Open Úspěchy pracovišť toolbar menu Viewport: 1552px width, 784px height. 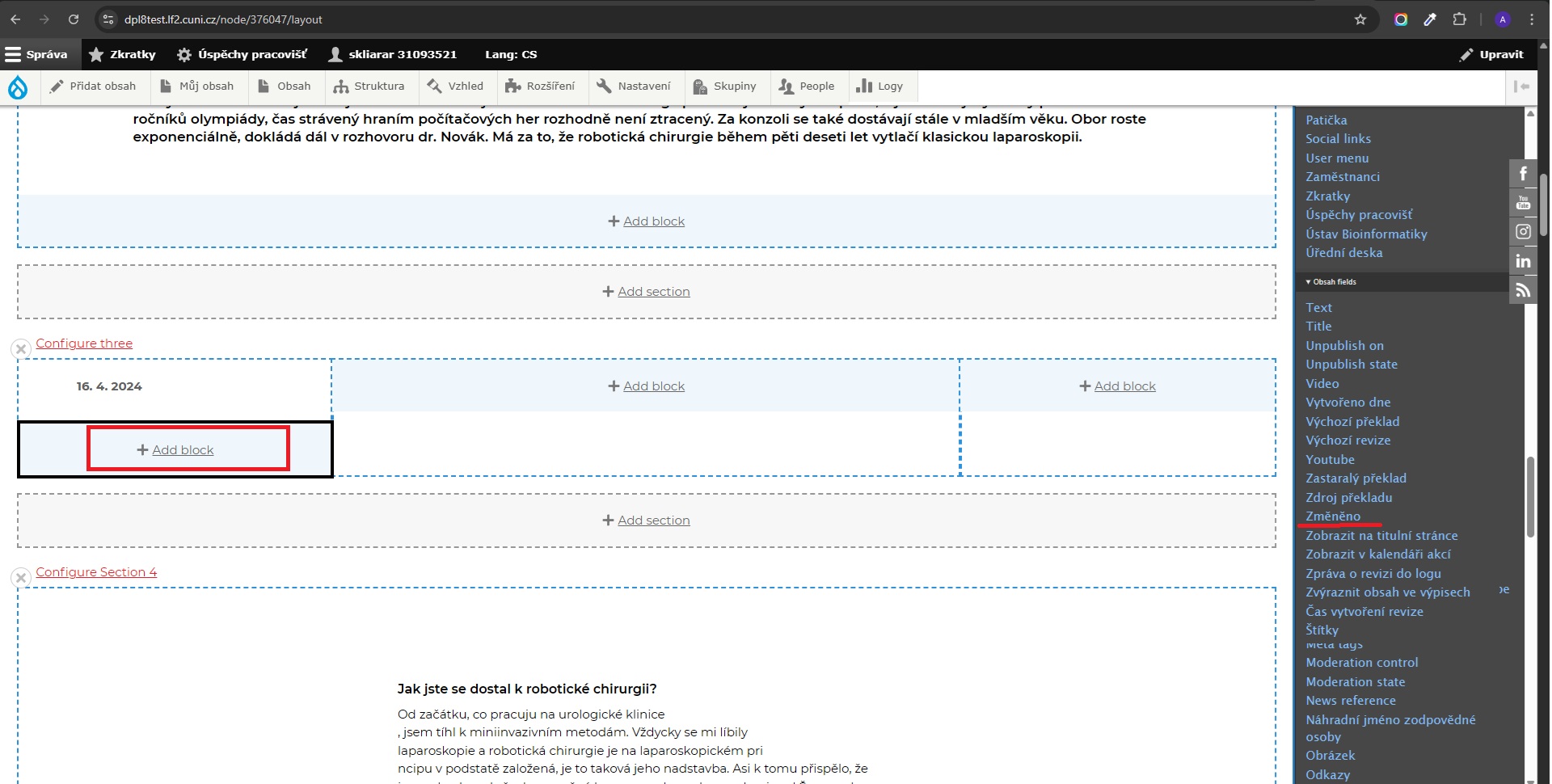click(242, 54)
